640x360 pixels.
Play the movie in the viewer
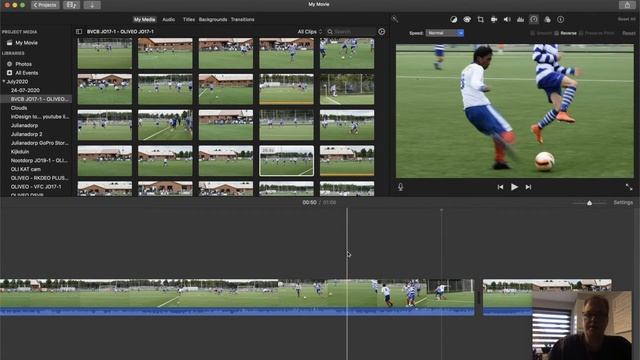point(514,187)
